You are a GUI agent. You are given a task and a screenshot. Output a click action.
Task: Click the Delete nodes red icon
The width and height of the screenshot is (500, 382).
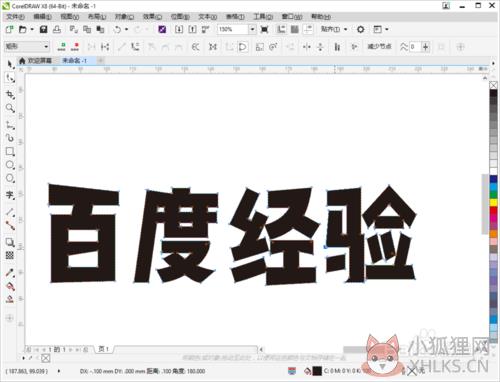tap(75, 47)
